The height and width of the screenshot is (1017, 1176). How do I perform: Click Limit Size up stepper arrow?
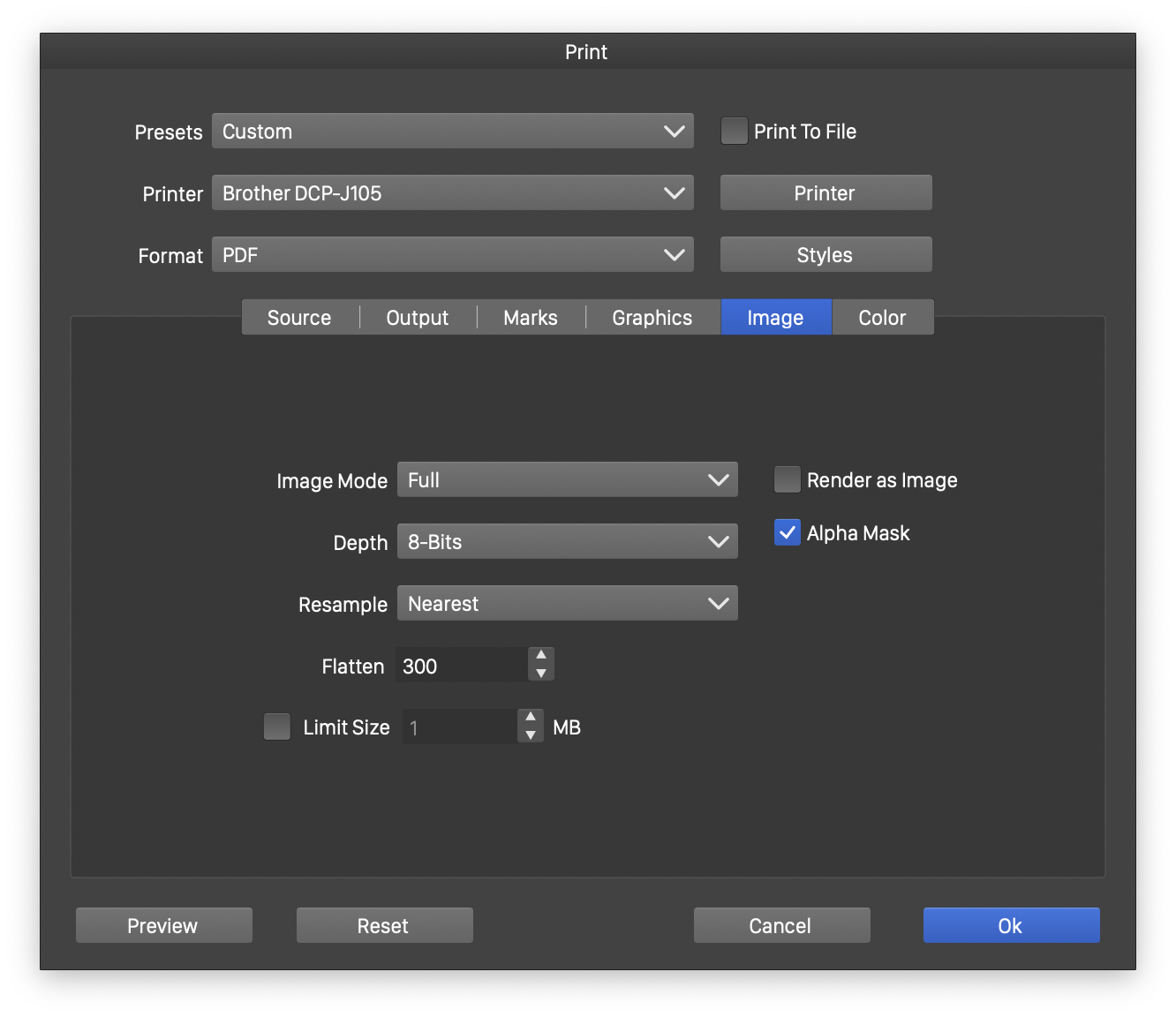tap(531, 717)
